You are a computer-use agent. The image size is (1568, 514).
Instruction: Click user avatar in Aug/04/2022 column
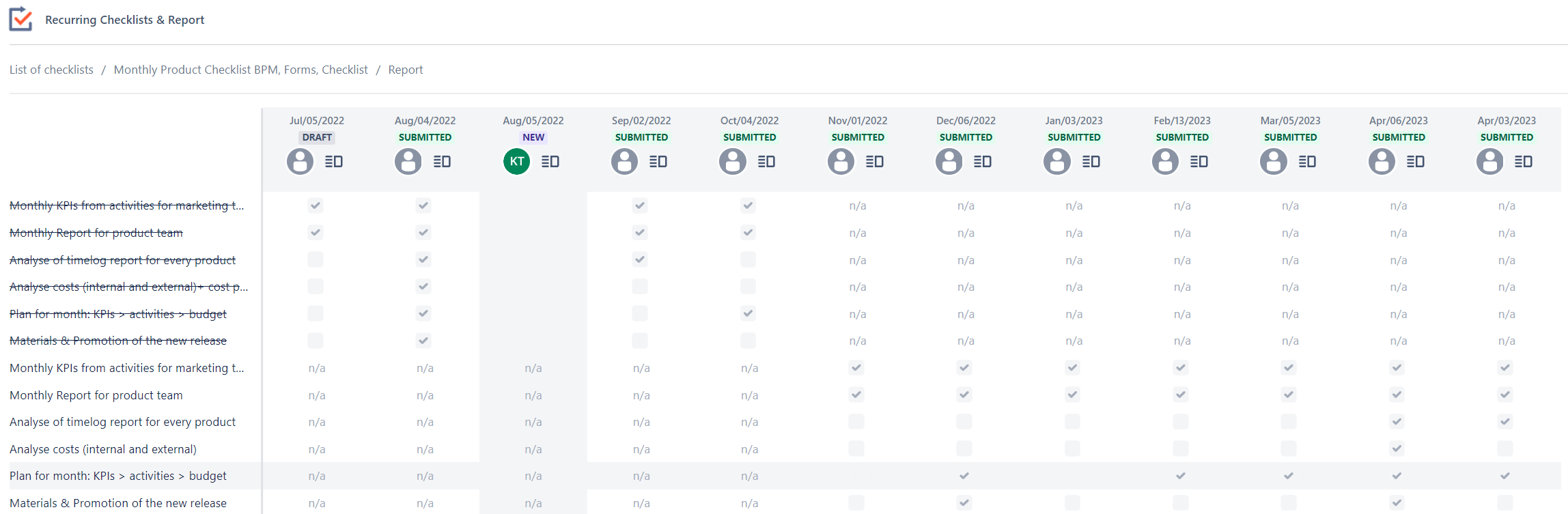pyautogui.click(x=408, y=162)
